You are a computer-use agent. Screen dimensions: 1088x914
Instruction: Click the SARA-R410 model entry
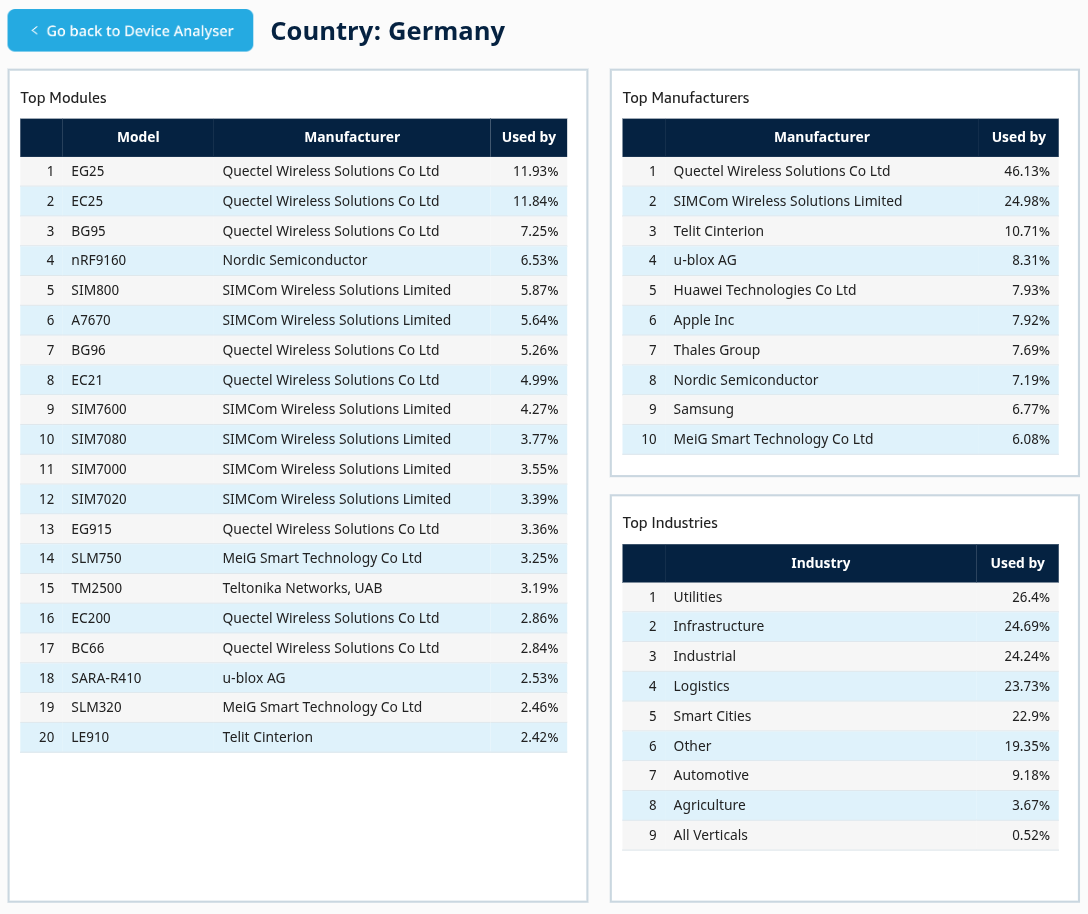tap(106, 678)
